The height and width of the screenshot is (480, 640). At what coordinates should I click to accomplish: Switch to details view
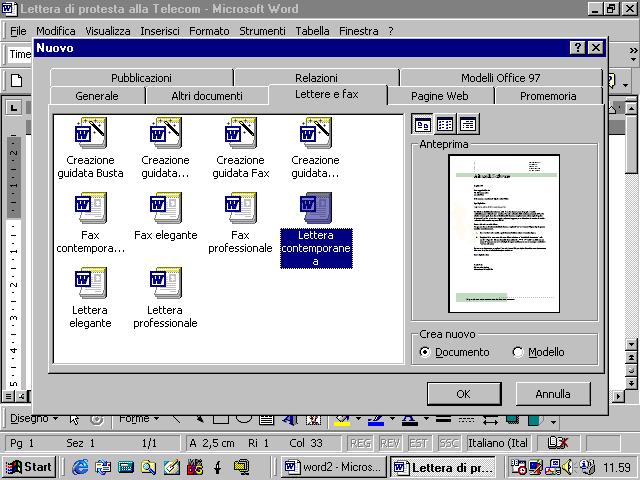coord(468,124)
